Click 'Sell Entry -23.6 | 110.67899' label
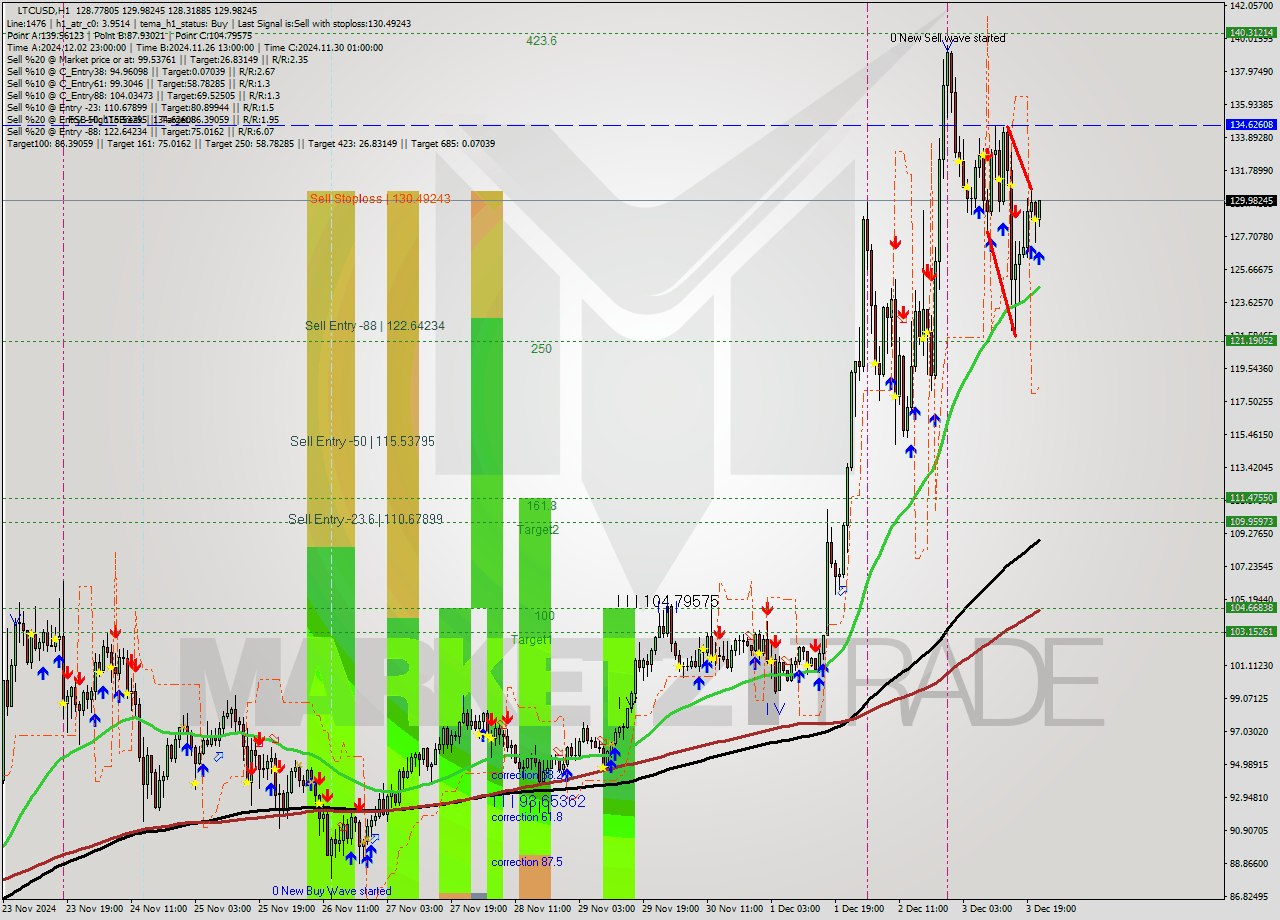Viewport: 1280px width, 920px height. pyautogui.click(x=365, y=519)
